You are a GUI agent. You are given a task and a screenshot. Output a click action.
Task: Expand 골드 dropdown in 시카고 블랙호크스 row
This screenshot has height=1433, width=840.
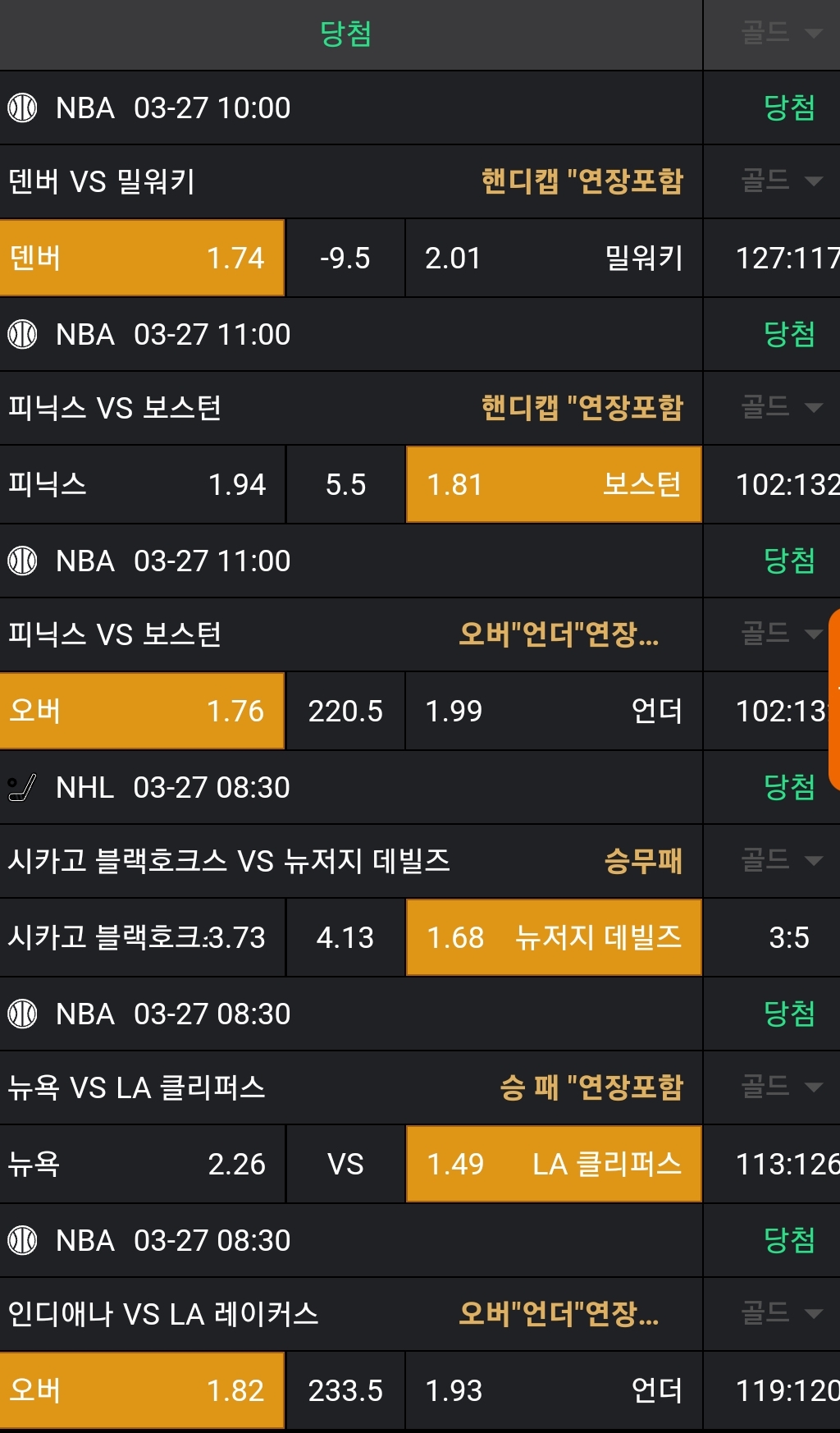780,860
